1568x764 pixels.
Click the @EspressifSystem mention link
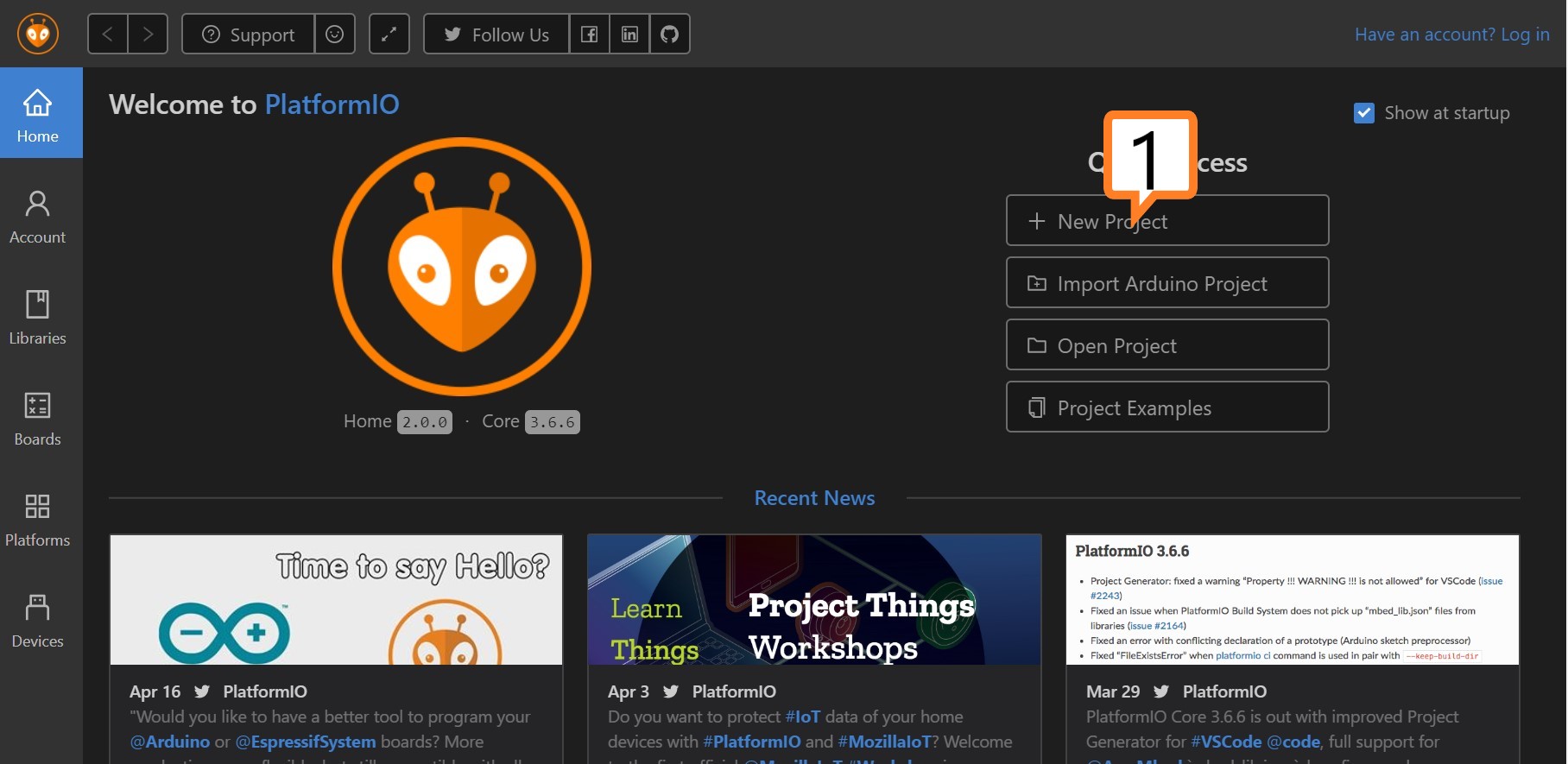point(306,742)
